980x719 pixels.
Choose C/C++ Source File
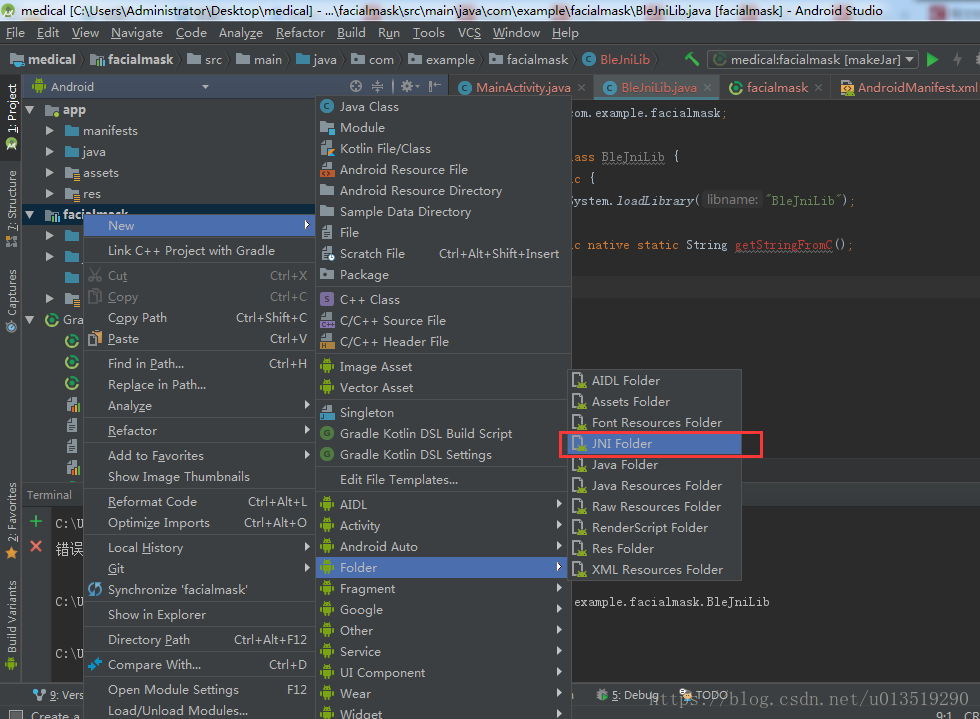(444, 321)
